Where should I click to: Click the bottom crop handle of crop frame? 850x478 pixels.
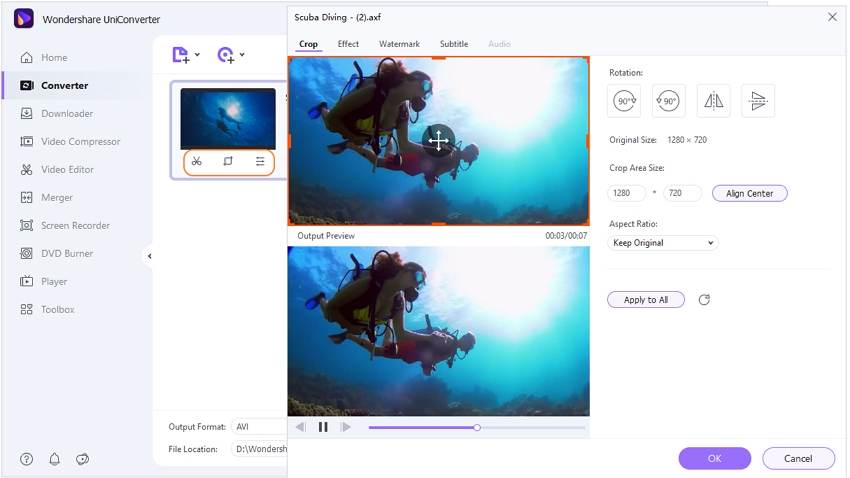[439, 223]
